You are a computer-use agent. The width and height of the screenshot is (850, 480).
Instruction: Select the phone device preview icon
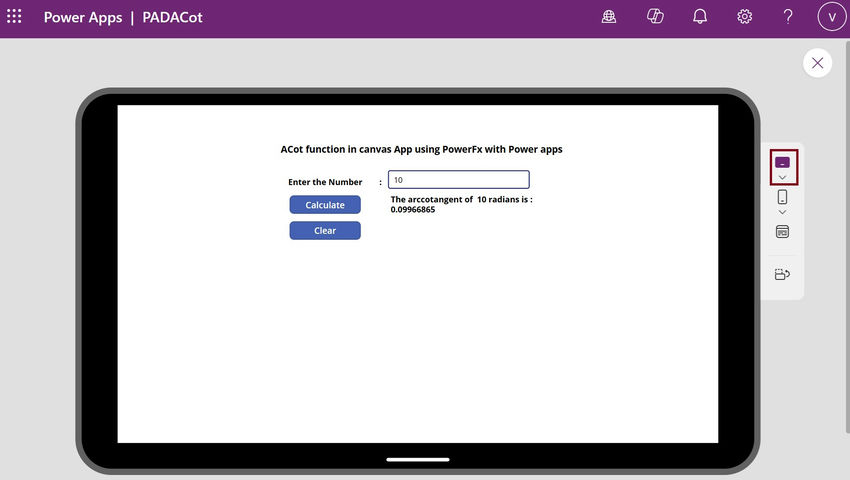pyautogui.click(x=782, y=196)
